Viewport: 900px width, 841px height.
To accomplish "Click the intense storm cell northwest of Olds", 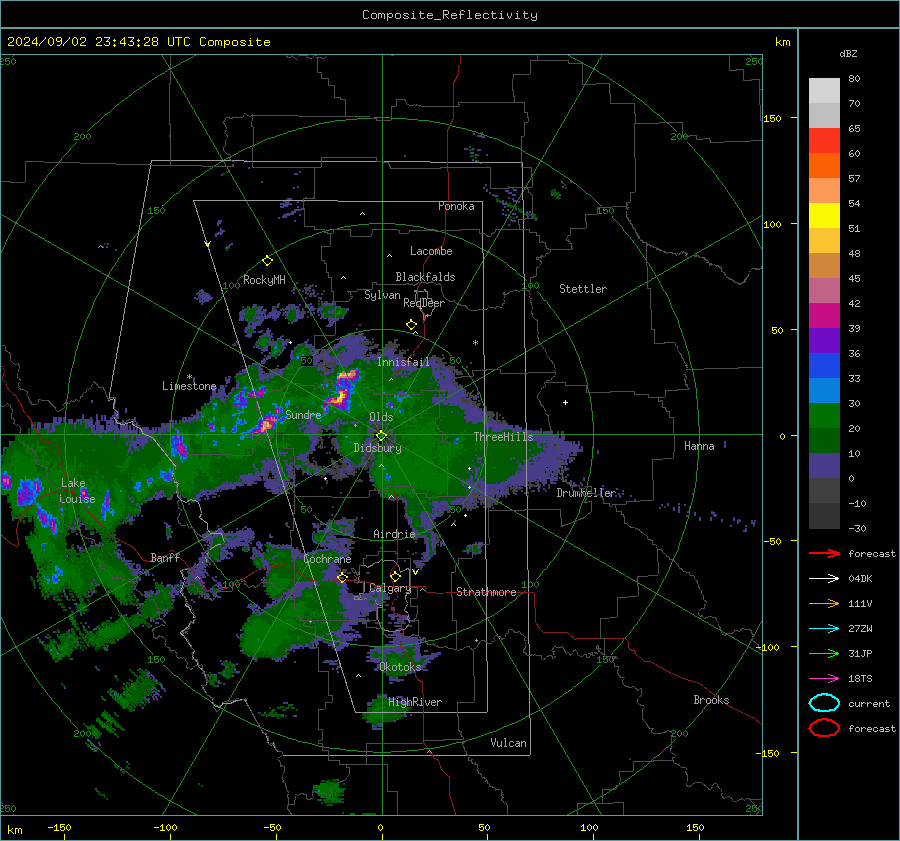I will [343, 390].
